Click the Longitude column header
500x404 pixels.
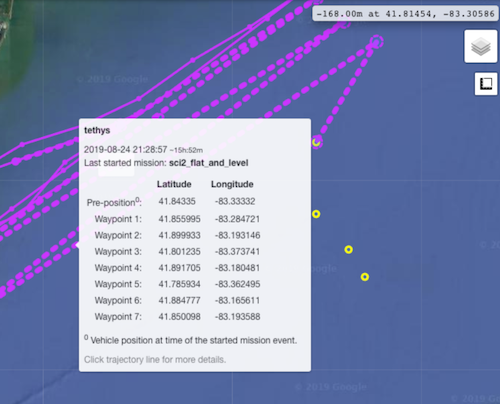pyautogui.click(x=232, y=184)
